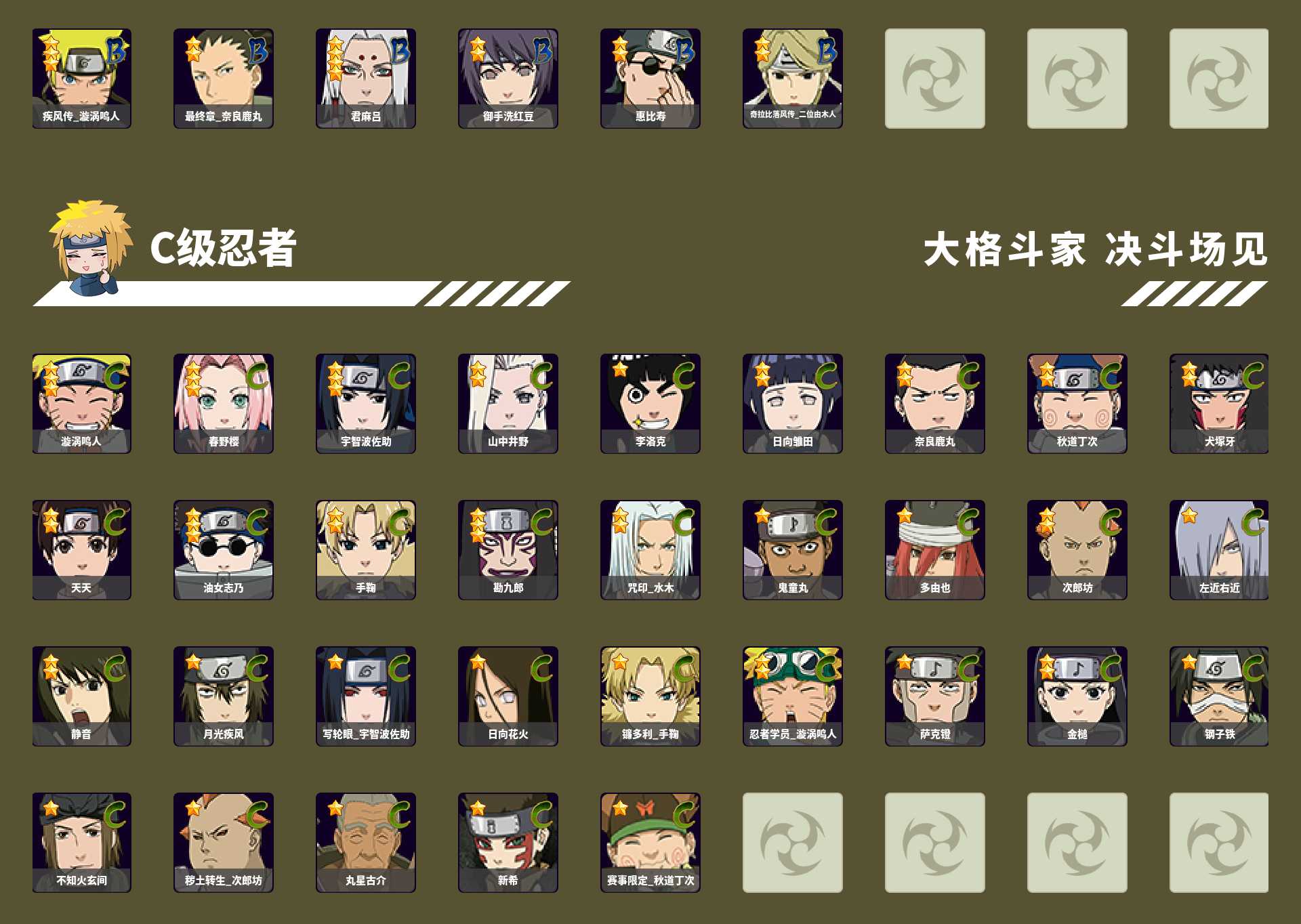Select the 写轮眼_宇智波佐助 ninja icon
The width and height of the screenshot is (1301, 924).
[366, 696]
